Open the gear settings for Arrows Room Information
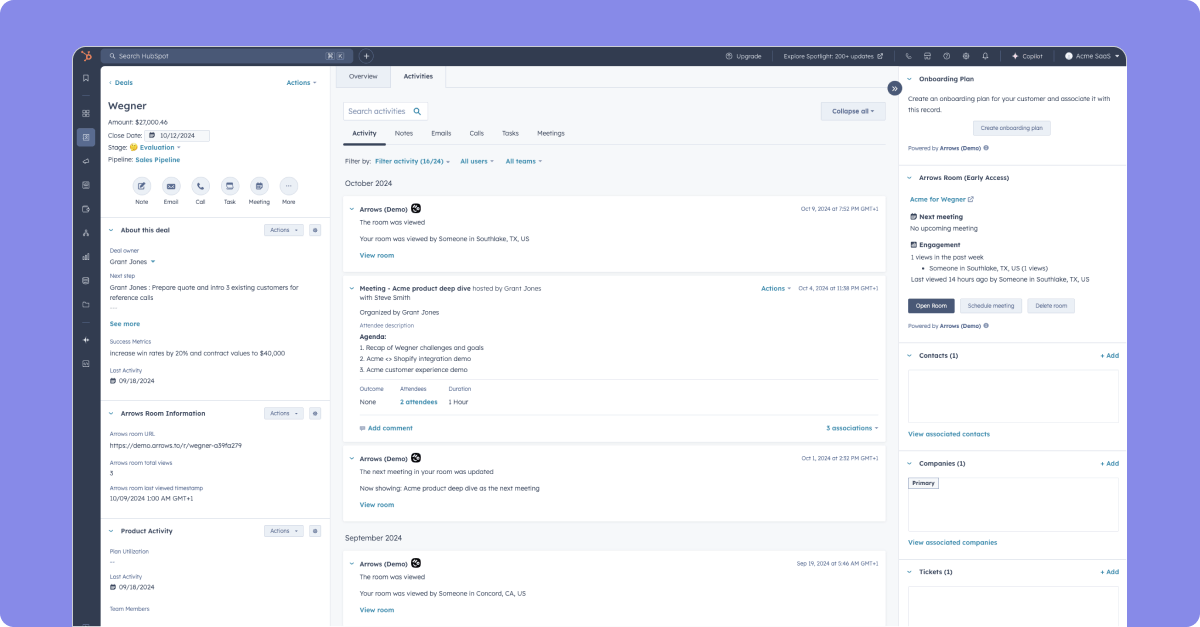The width and height of the screenshot is (1200, 627). pos(314,413)
